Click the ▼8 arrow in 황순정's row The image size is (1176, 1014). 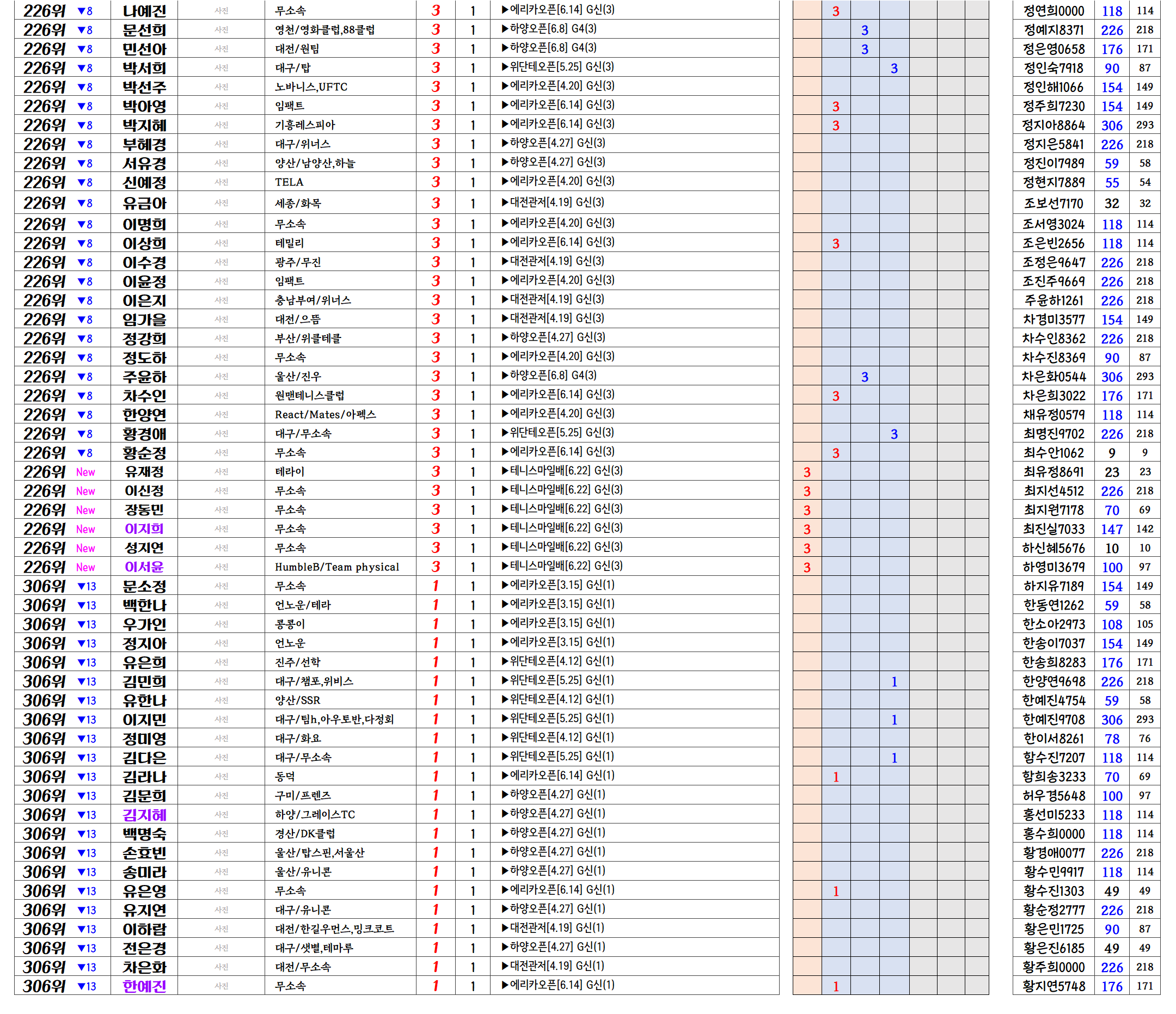84,453
